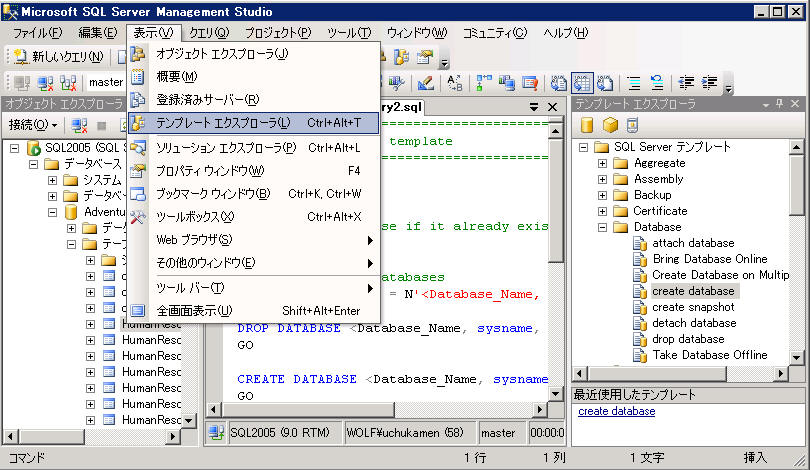Choose 登録済みサーバー(R) menu item
Image resolution: width=810 pixels, height=470 pixels.
point(254,99)
